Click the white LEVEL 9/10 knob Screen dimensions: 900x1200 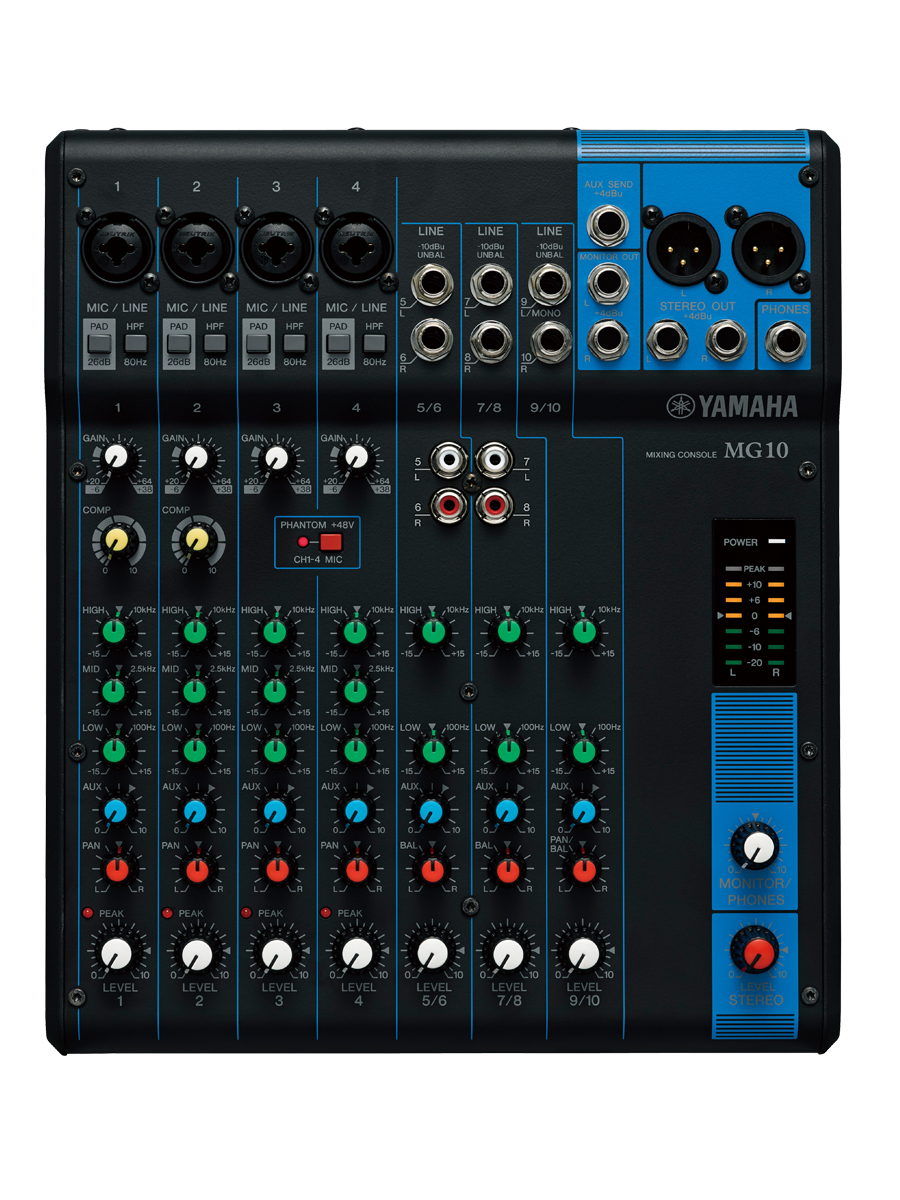pyautogui.click(x=584, y=952)
